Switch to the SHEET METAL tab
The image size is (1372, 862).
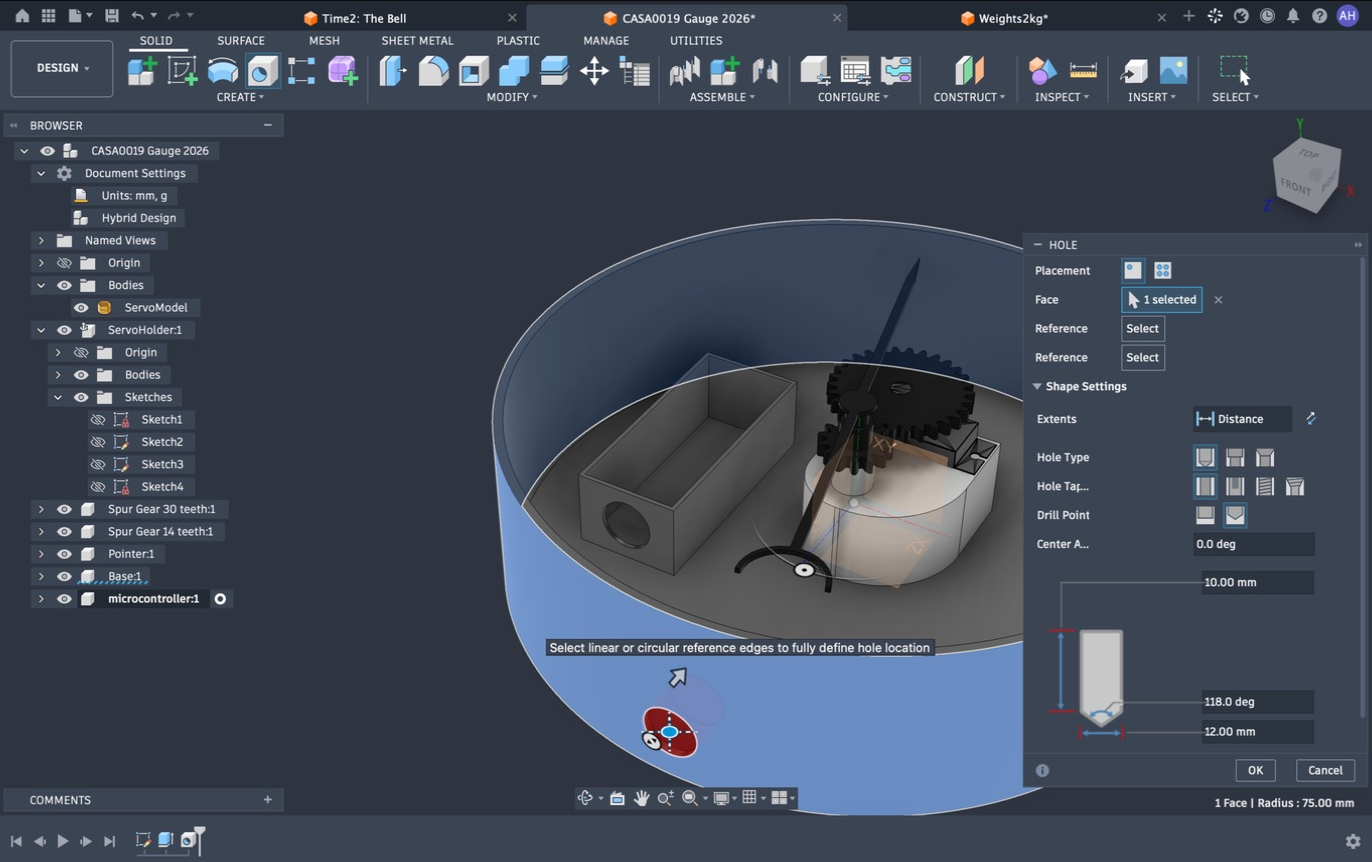click(x=417, y=41)
